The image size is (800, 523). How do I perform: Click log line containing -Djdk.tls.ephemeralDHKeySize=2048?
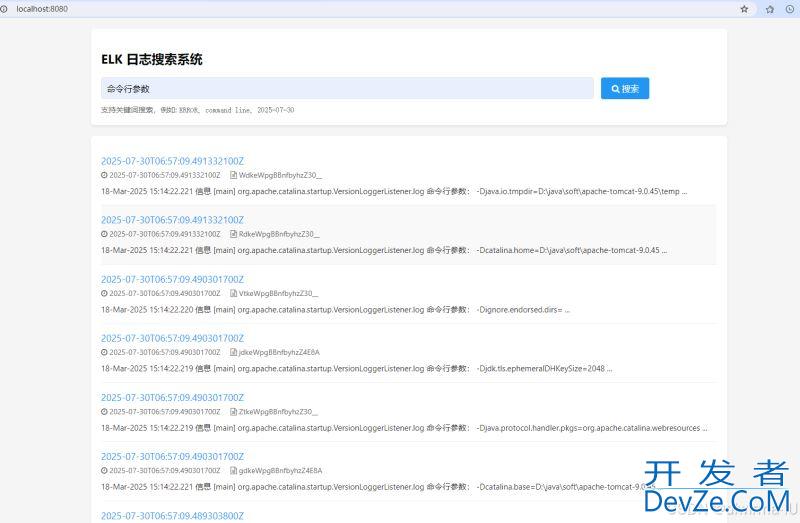(357, 368)
